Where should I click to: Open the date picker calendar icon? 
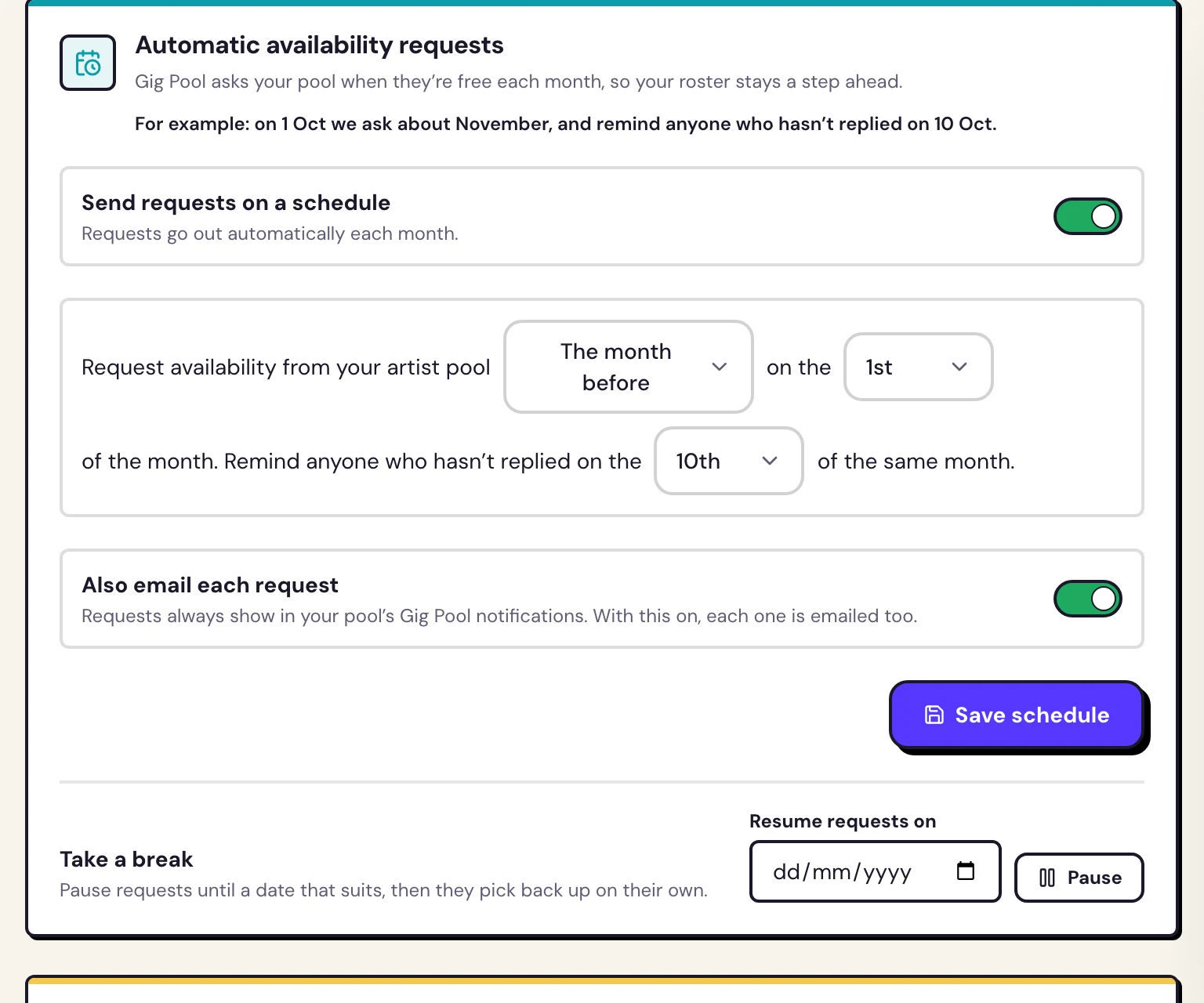click(966, 871)
